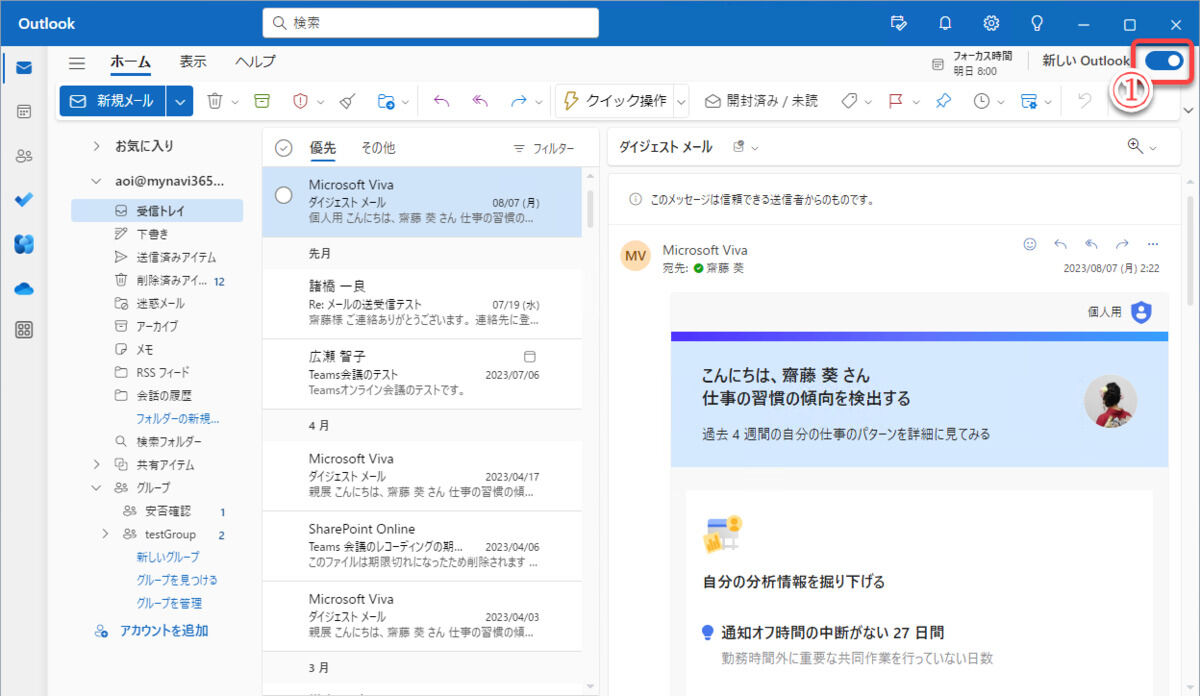
Task: Open the フィルター filter button
Action: tap(544, 148)
